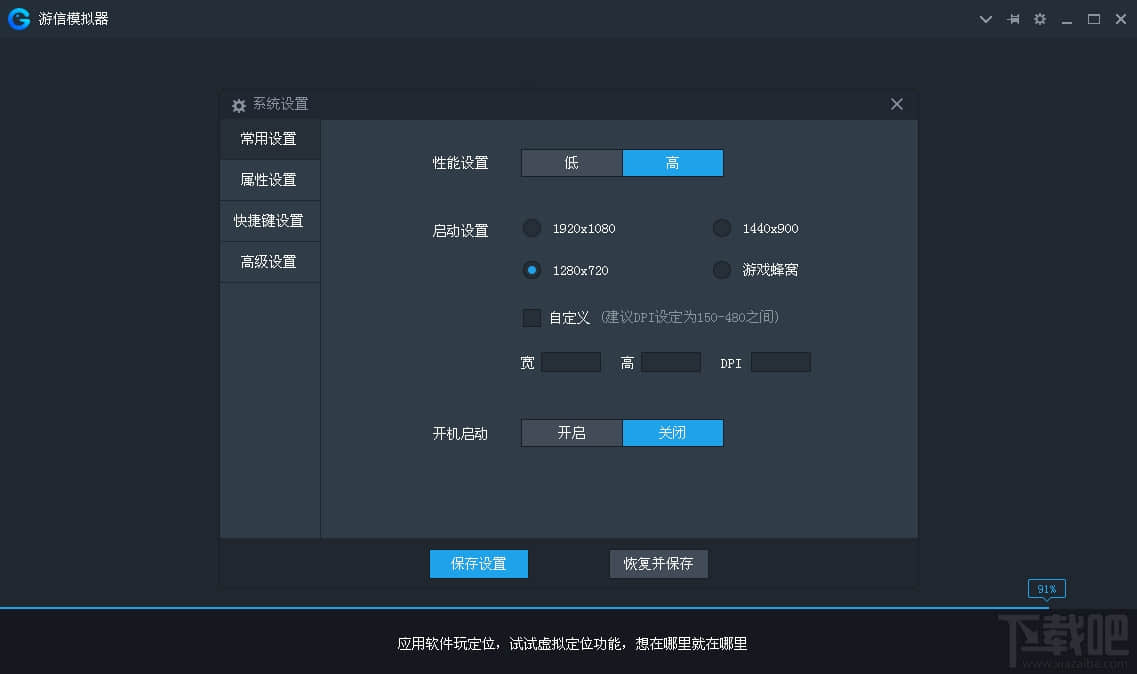Click the pin window icon
Image resolution: width=1137 pixels, height=674 pixels.
coord(1013,18)
